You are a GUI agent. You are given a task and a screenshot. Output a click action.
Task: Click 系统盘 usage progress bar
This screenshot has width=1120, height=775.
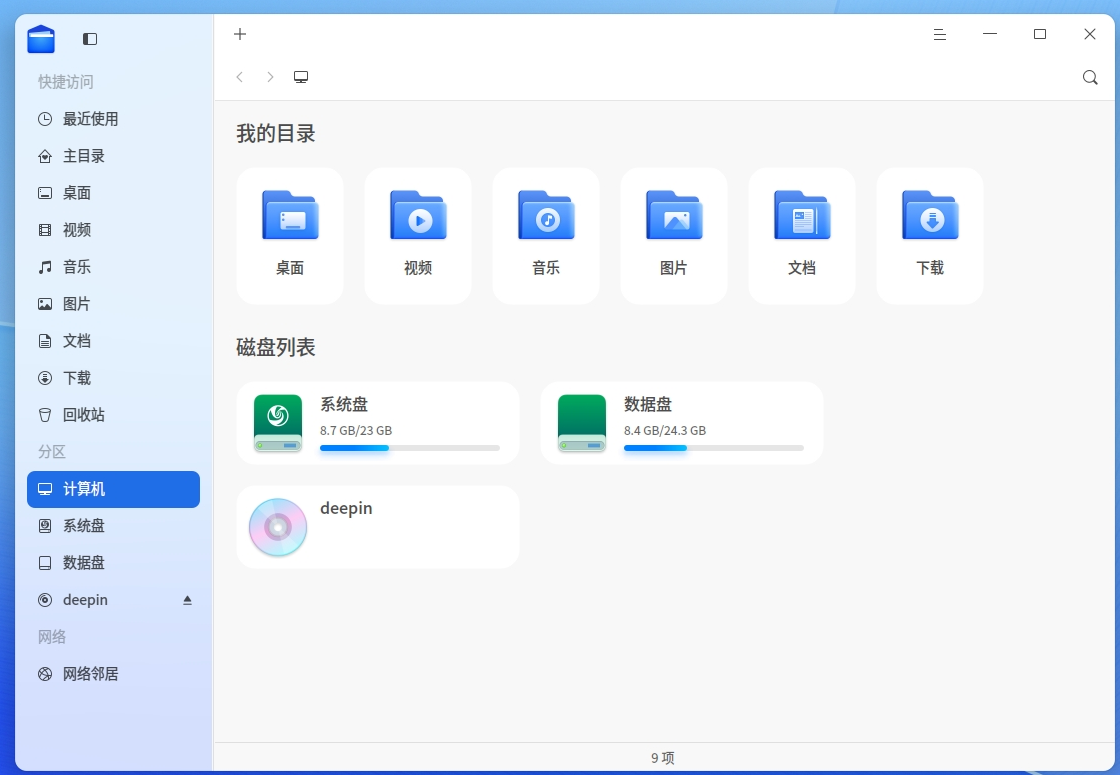coord(410,448)
